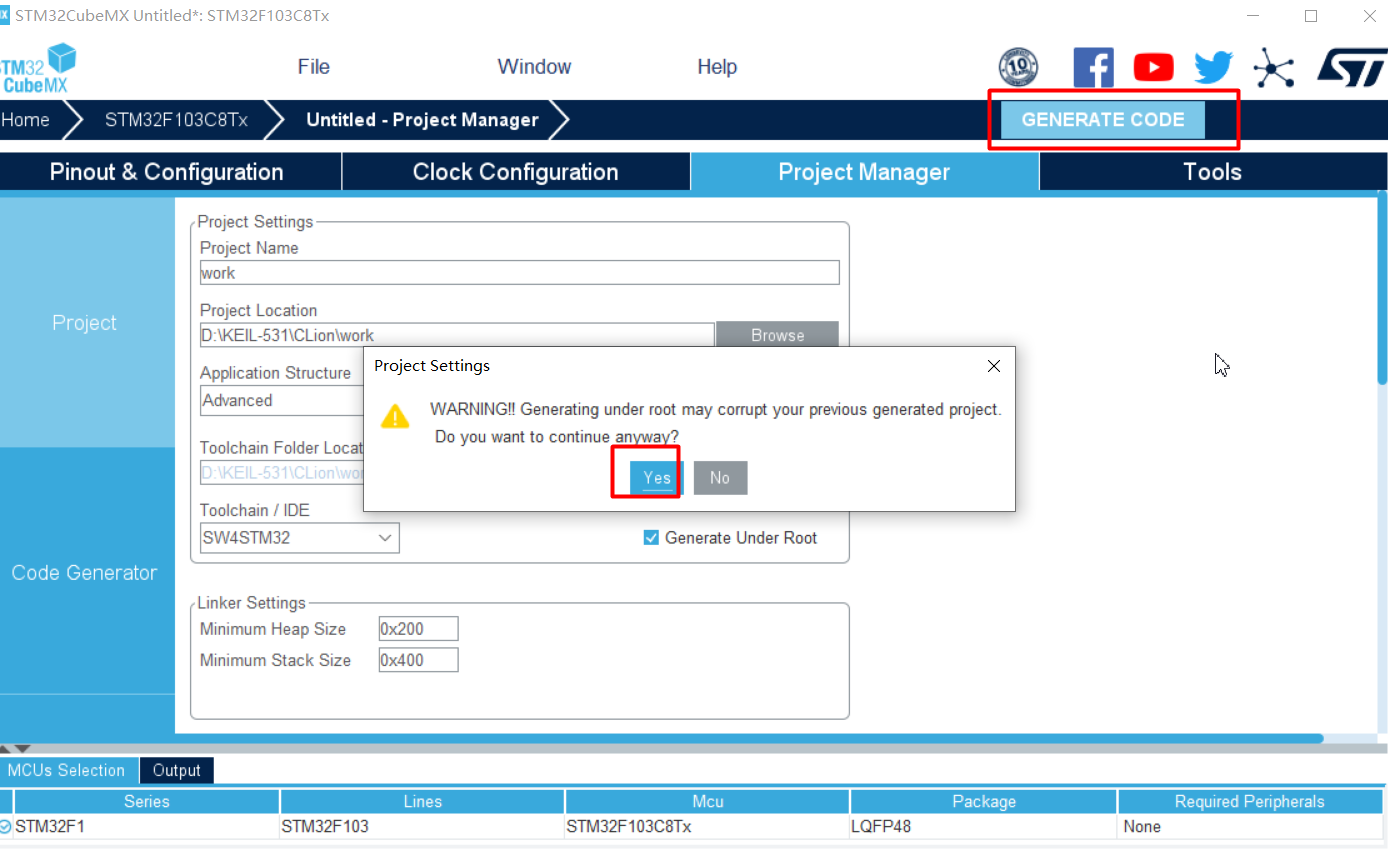Click the vertical scrollbar on right
1388x860 pixels.
(1382, 288)
